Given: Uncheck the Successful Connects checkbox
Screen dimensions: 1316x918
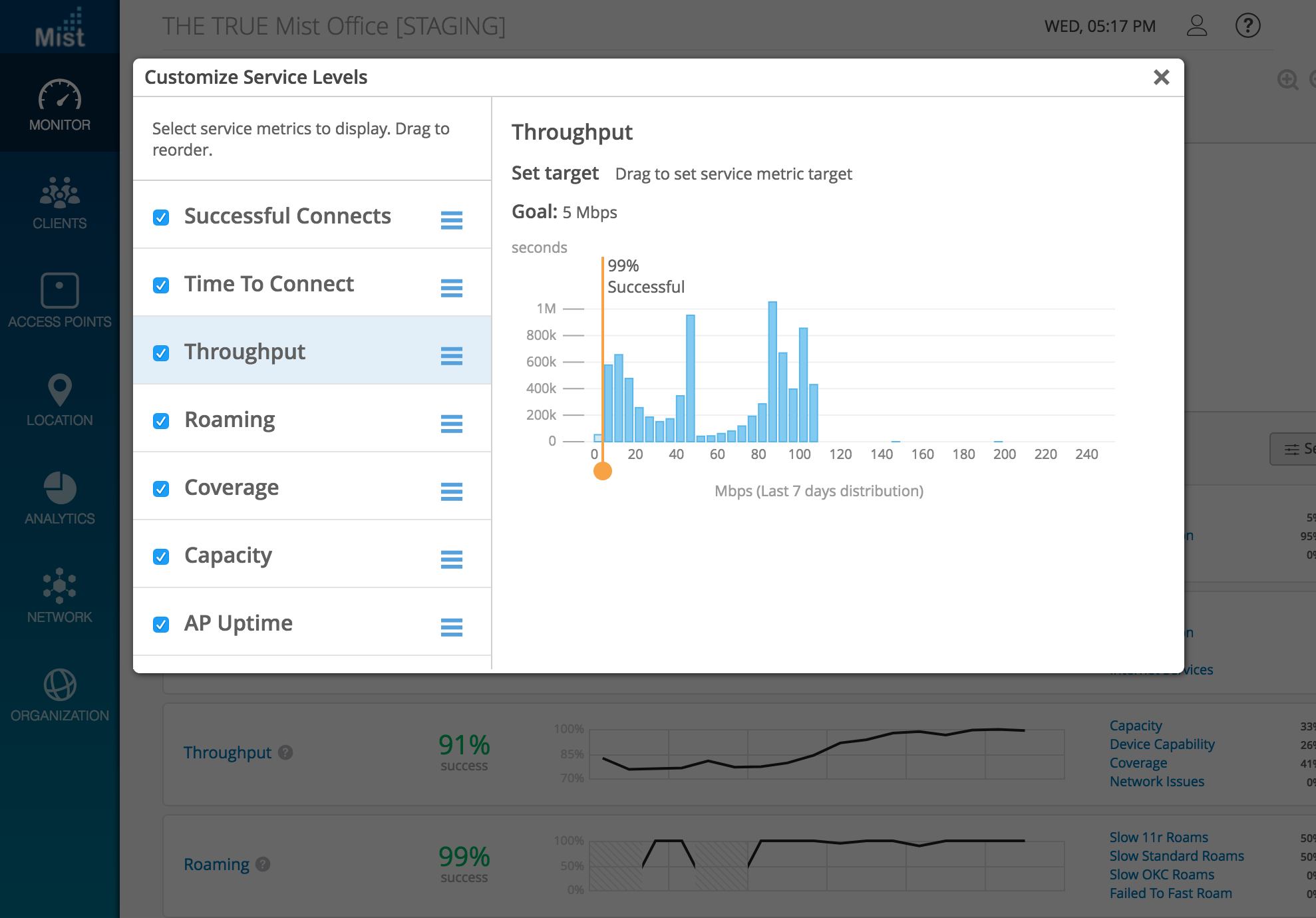Looking at the screenshot, I should pos(161,218).
